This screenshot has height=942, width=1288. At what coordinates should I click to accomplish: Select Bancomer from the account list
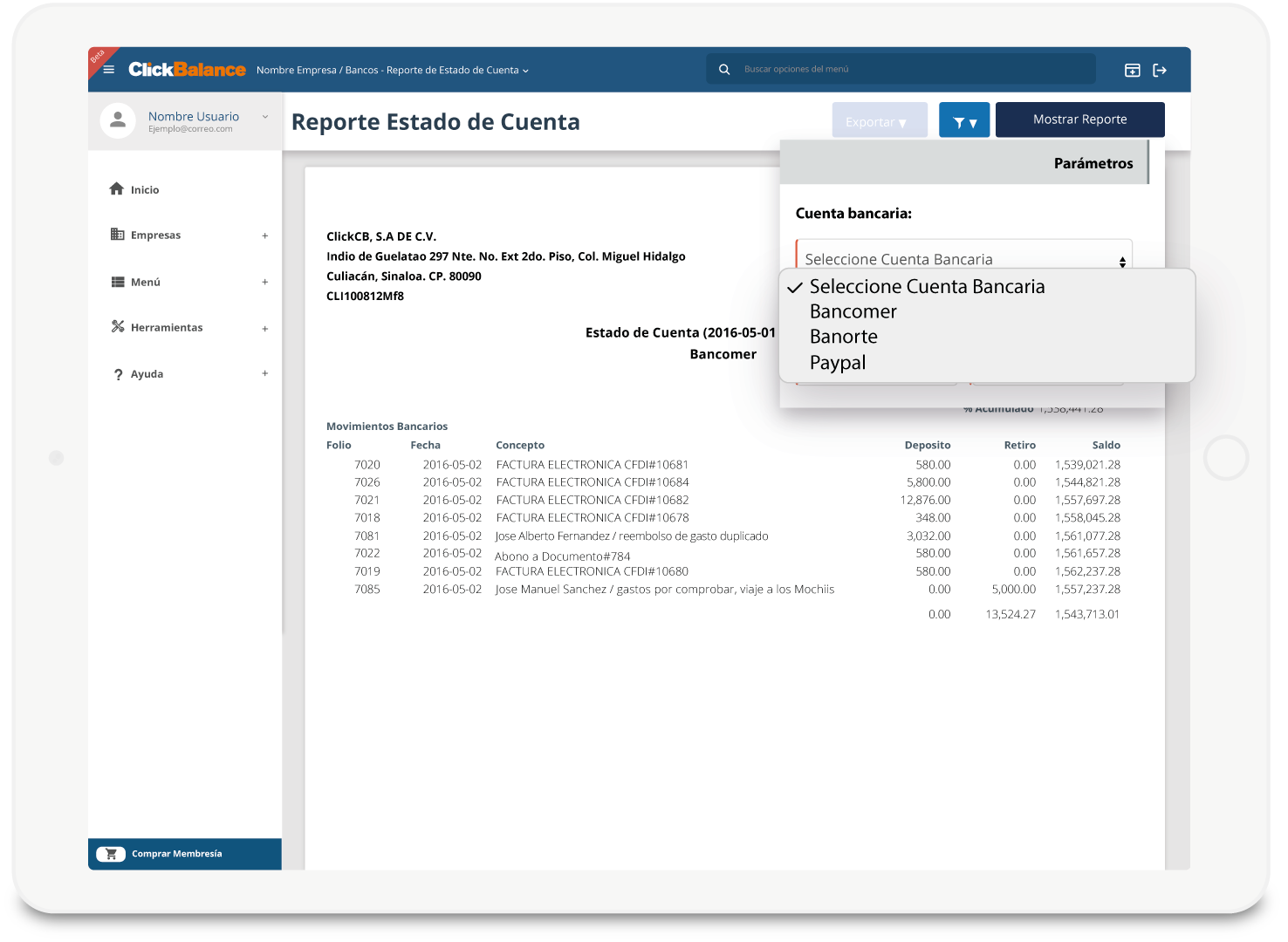pos(853,311)
